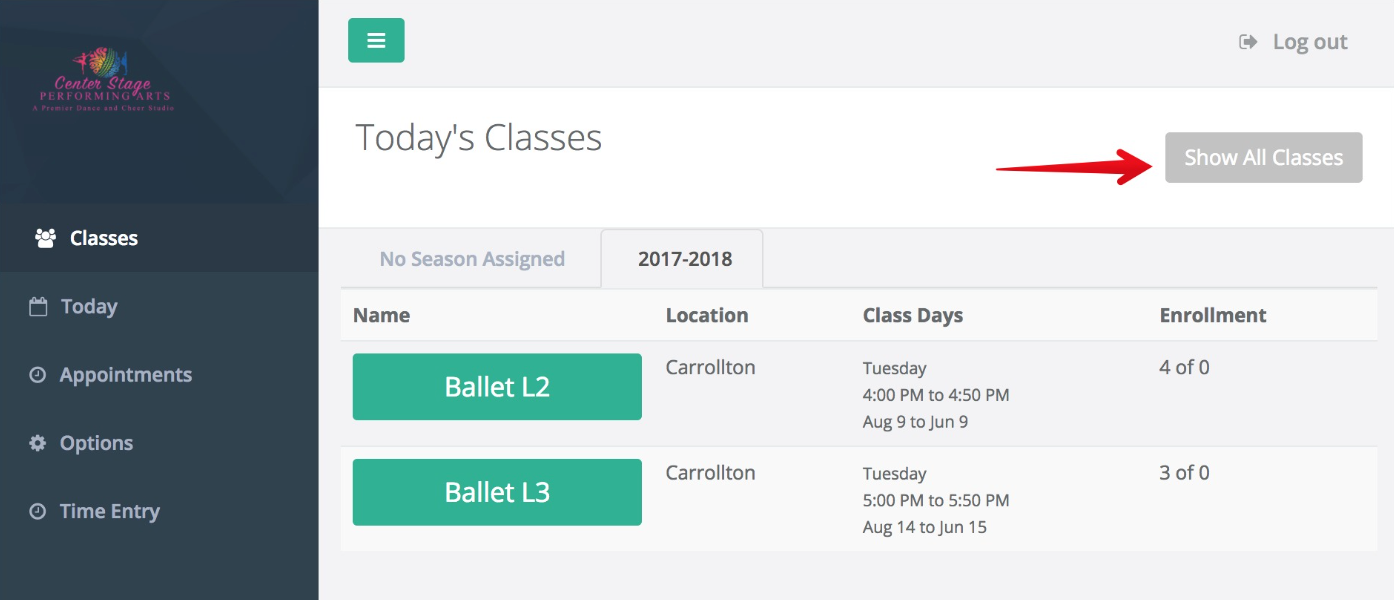Click the Classes people icon in sidebar
The image size is (1394, 600).
click(x=45, y=238)
